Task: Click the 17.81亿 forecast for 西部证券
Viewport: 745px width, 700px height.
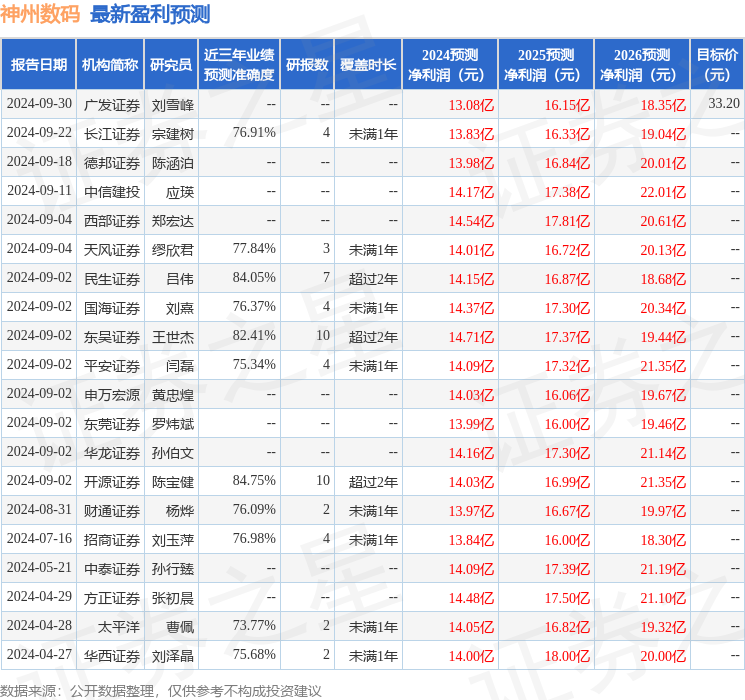Action: (x=567, y=221)
